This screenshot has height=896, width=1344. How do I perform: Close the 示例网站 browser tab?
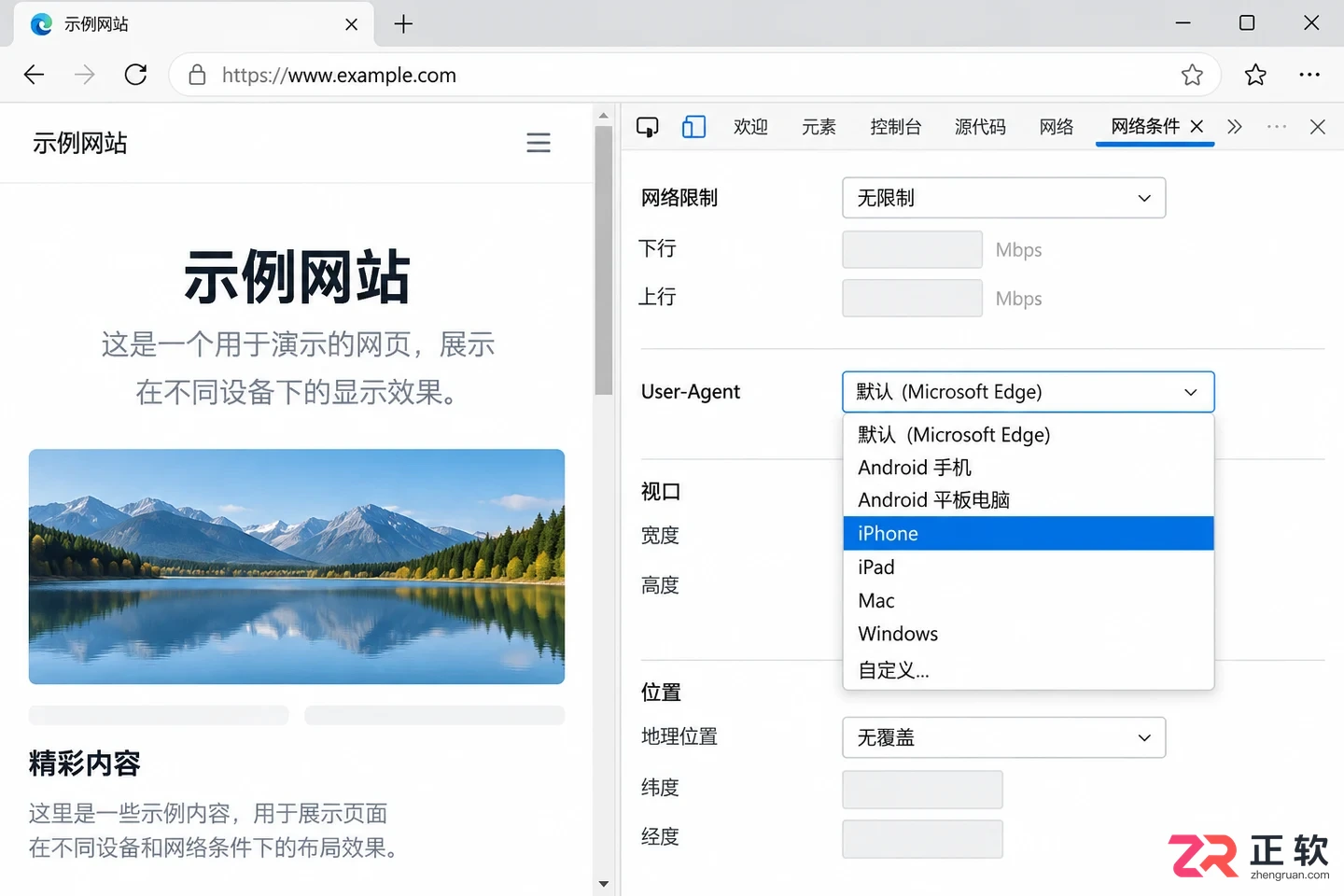(x=351, y=24)
